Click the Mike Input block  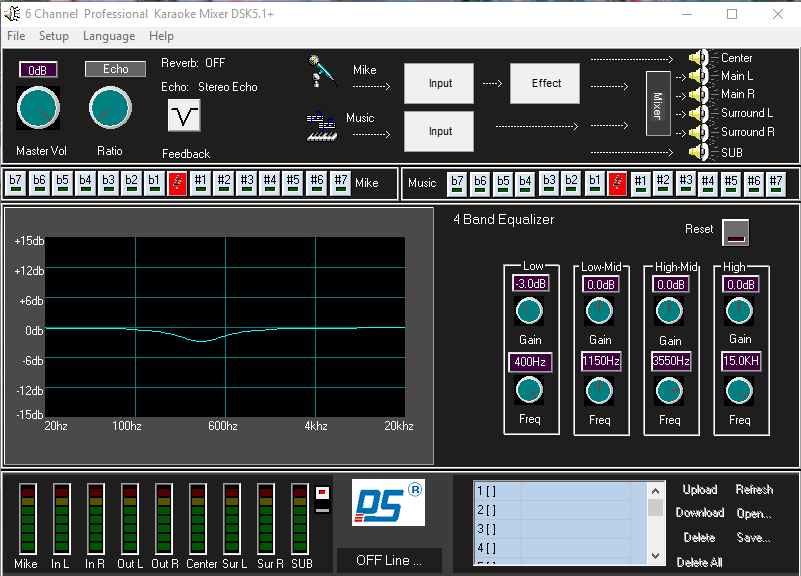[x=439, y=83]
